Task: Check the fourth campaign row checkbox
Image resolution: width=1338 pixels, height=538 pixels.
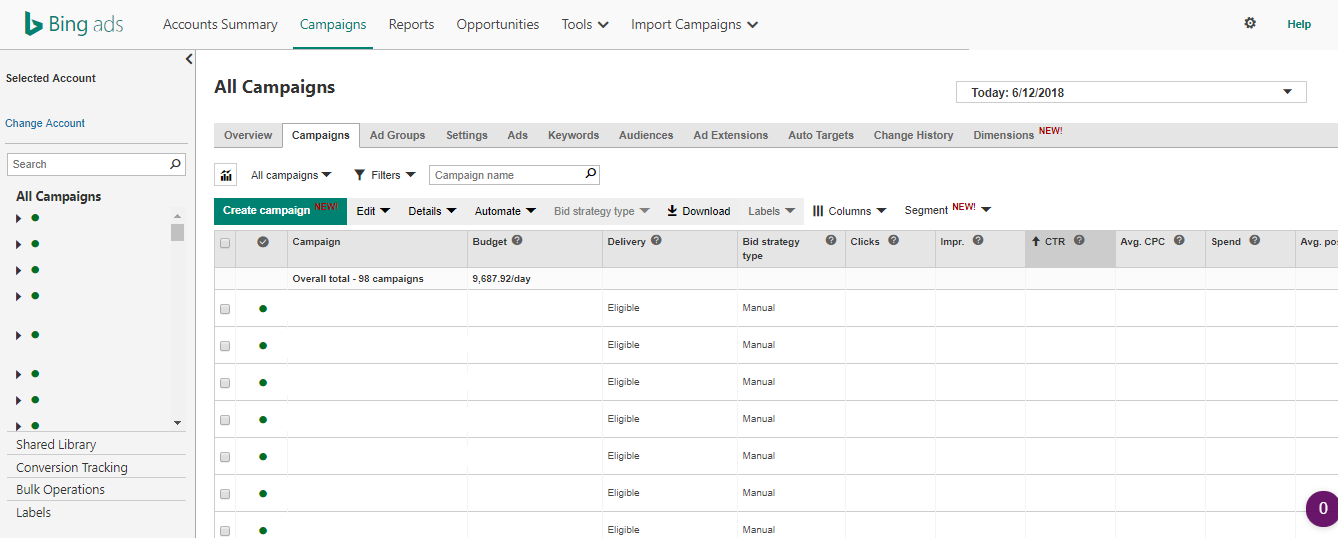Action: click(x=225, y=420)
